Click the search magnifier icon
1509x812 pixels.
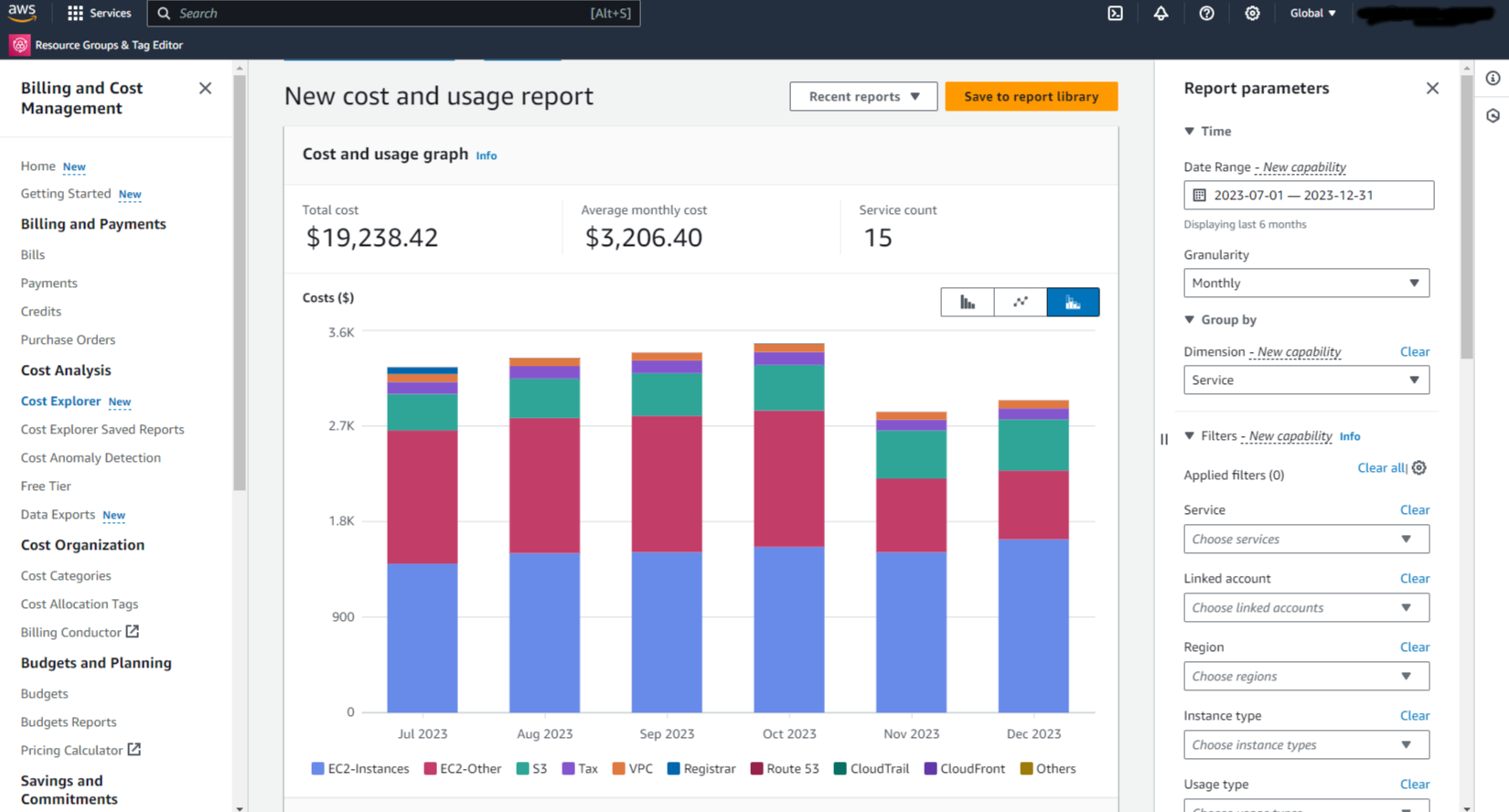point(164,13)
